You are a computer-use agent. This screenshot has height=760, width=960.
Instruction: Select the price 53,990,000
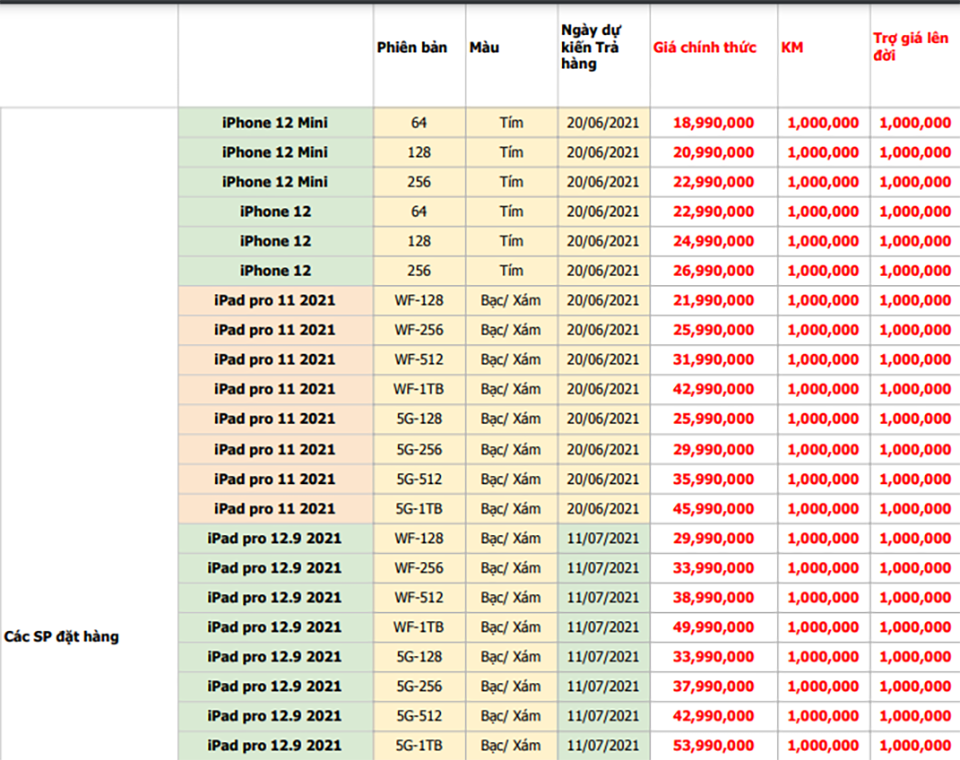(713, 745)
